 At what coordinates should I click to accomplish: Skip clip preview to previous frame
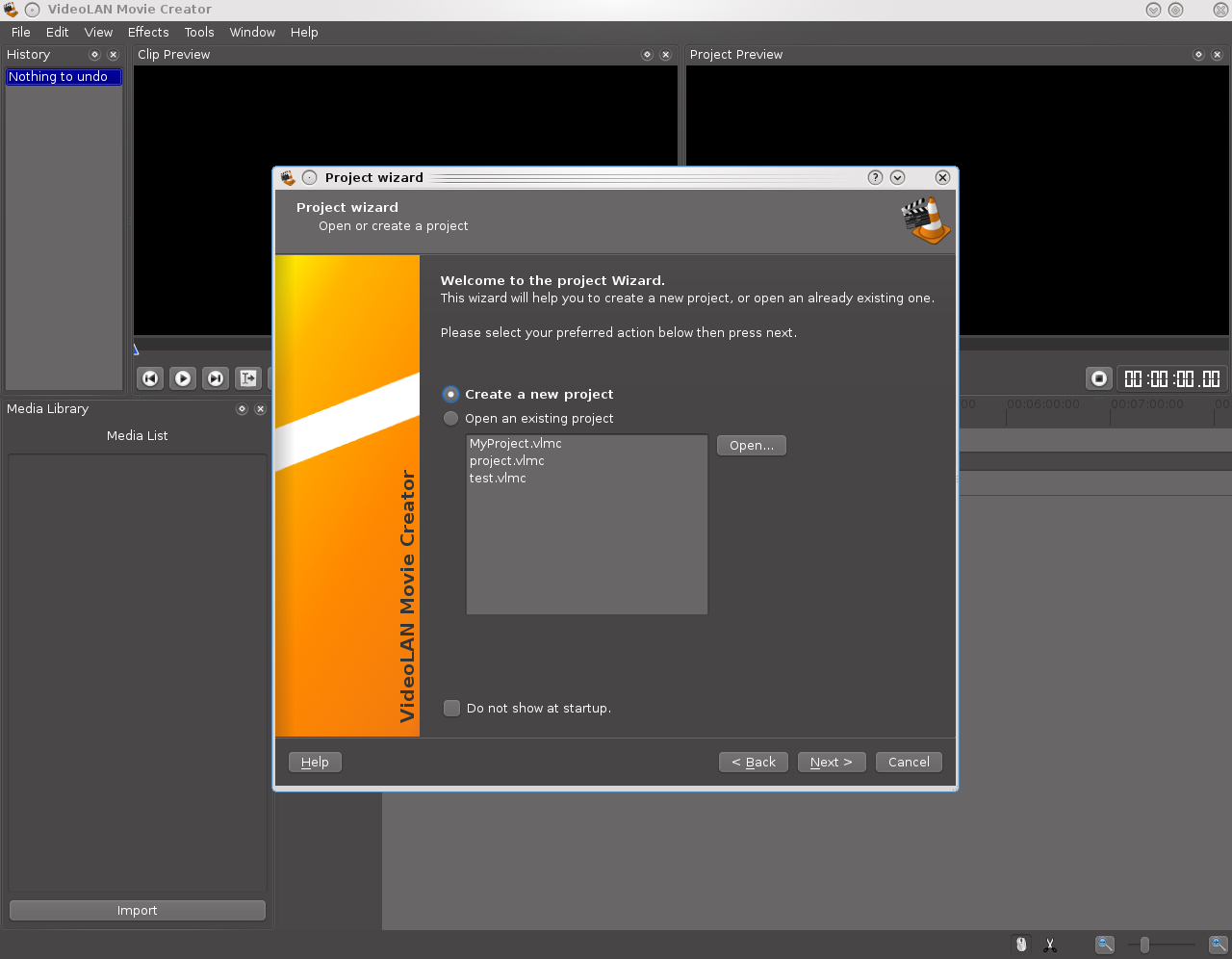point(150,378)
